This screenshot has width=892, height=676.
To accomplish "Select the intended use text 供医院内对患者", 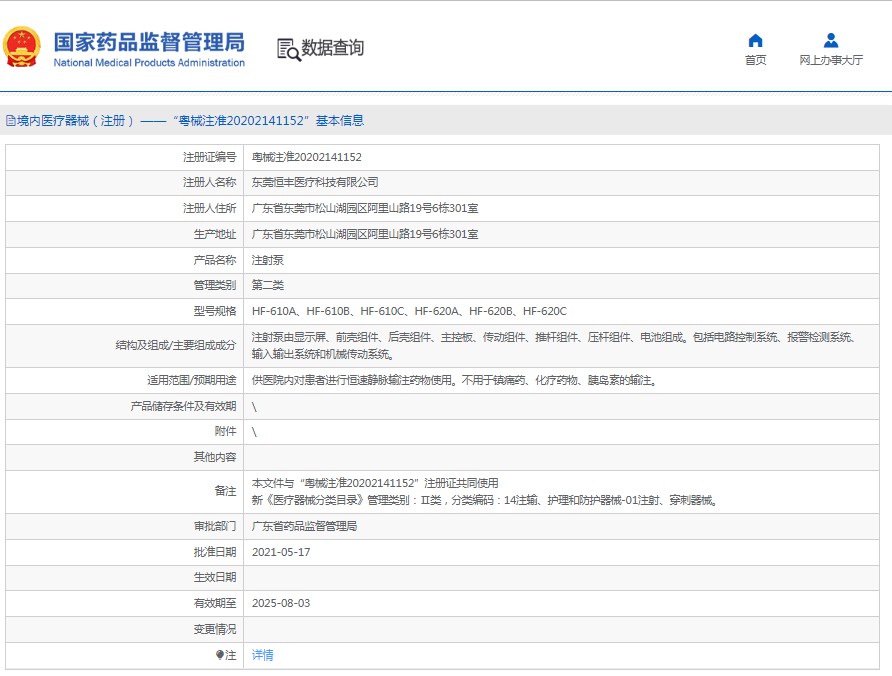I will click(455, 380).
